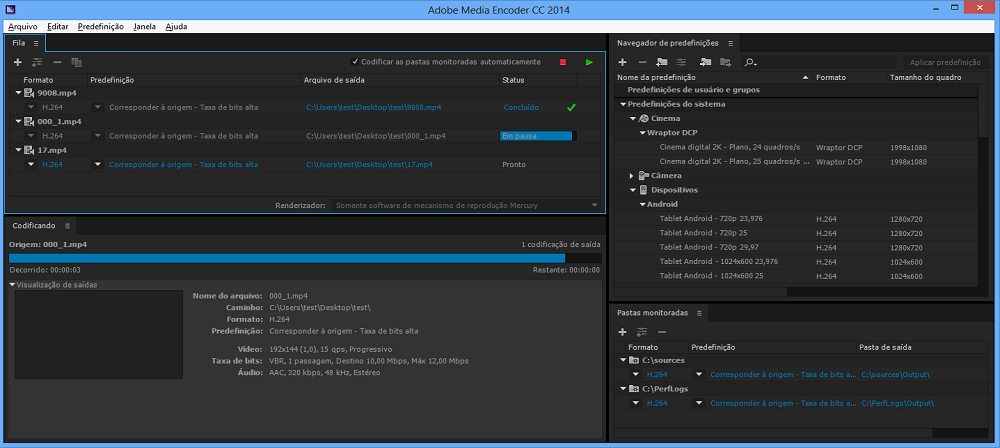Open the Arquivo menu
Viewport: 1000px width, 448px height.
[23, 27]
